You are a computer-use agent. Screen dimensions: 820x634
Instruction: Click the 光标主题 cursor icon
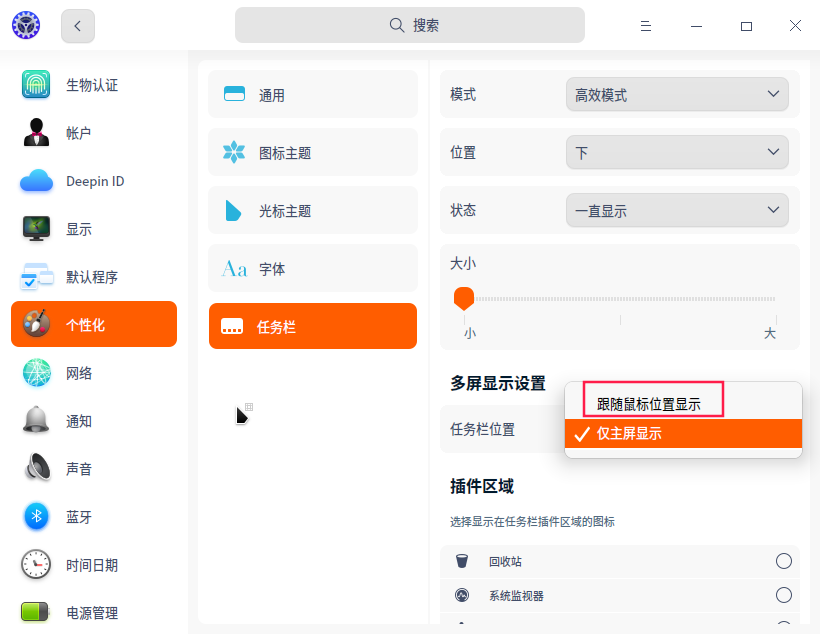pos(233,210)
